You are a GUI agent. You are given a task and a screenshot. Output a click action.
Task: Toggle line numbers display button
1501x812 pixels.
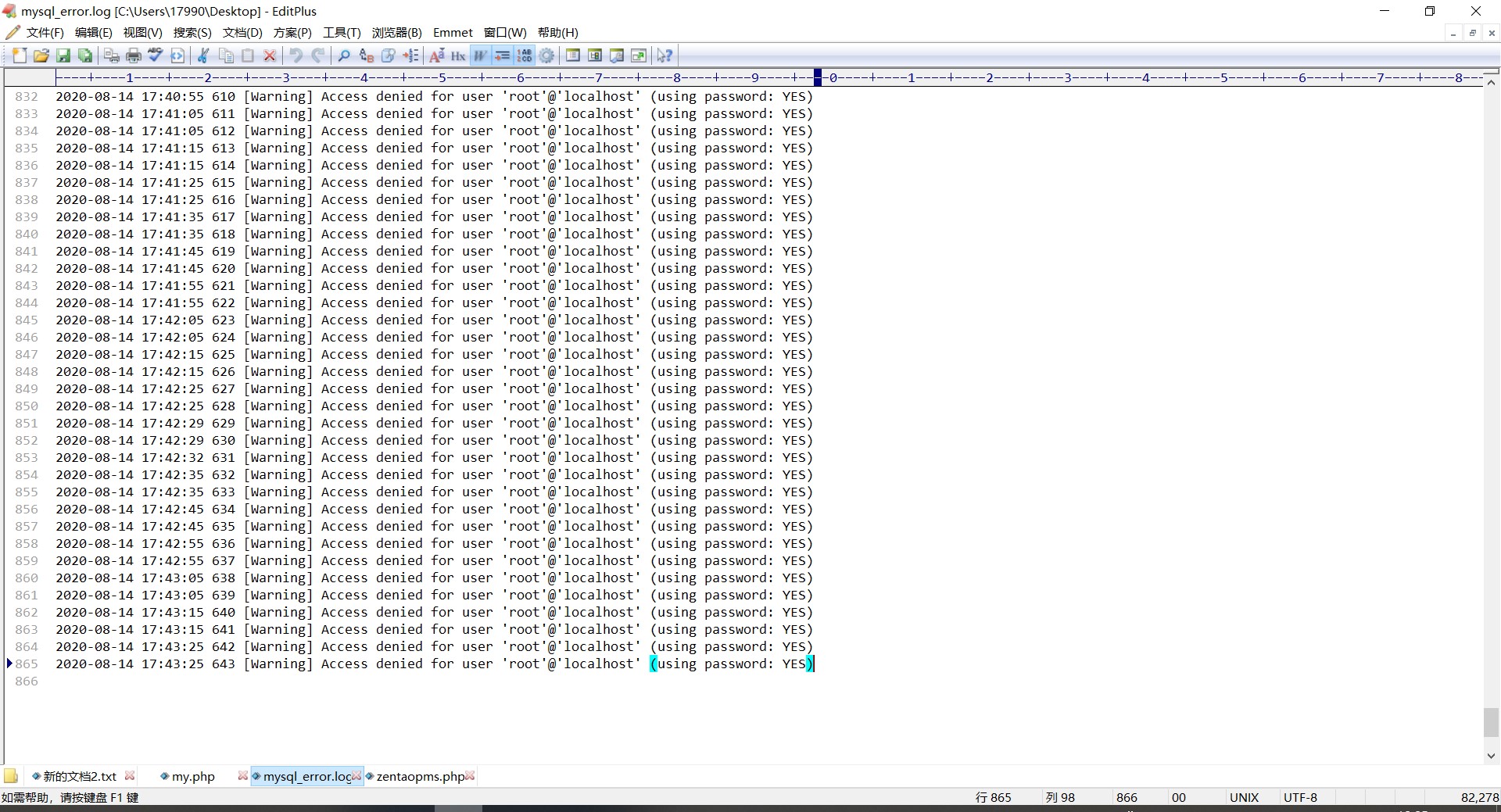[x=525, y=55]
